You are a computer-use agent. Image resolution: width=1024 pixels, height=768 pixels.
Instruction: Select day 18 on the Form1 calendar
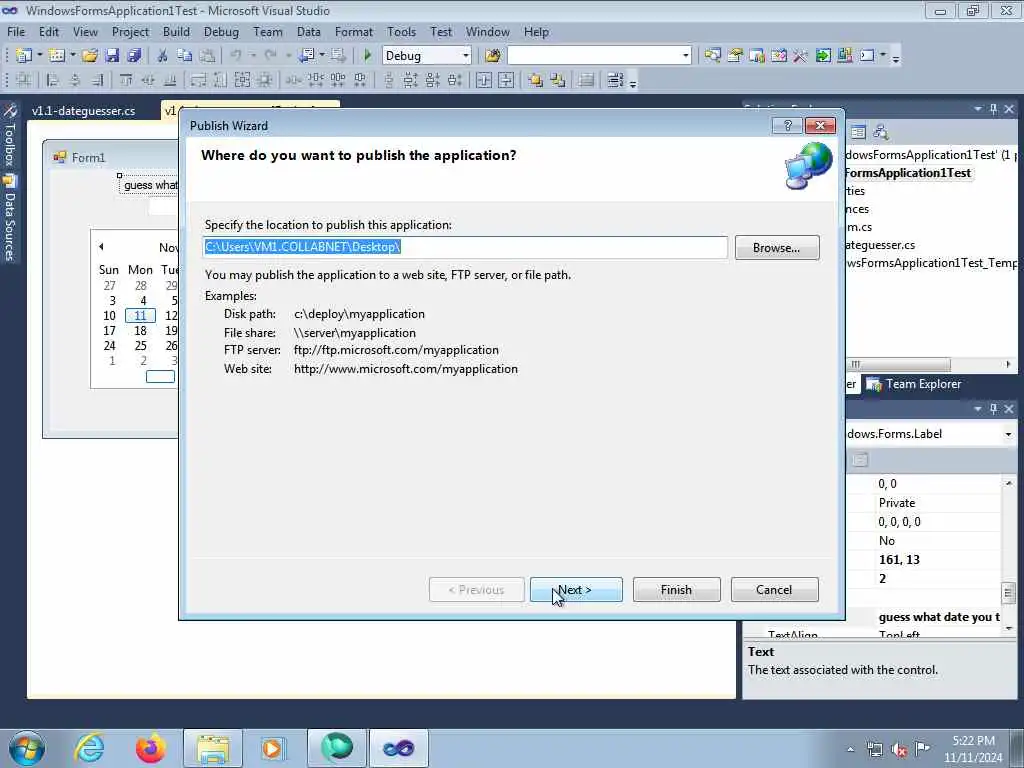pos(140,331)
